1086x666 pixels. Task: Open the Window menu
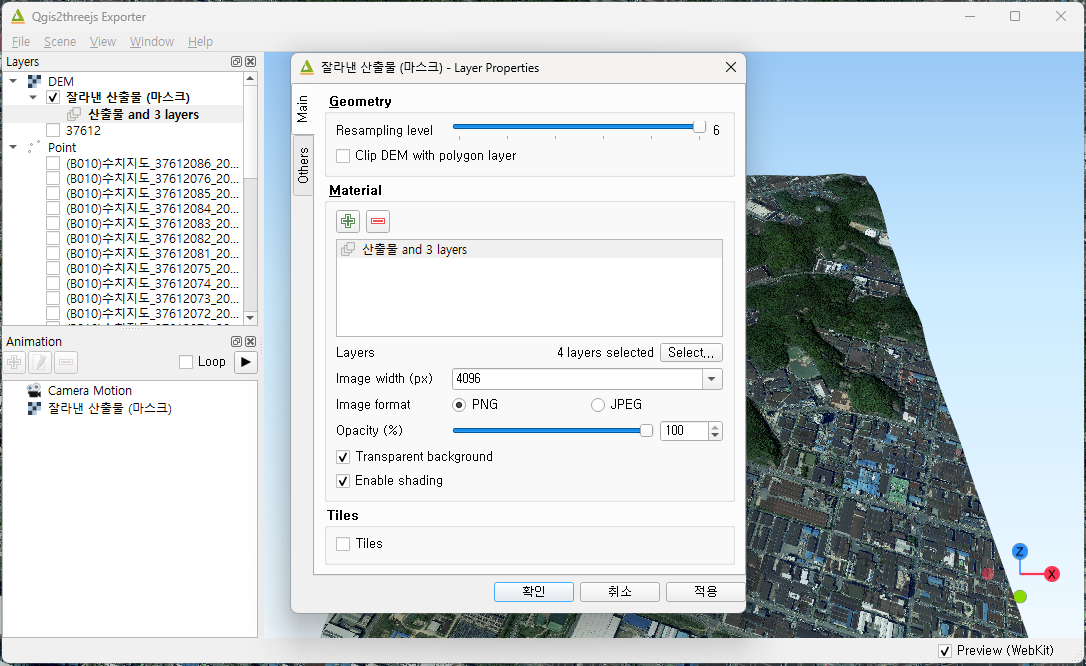(x=152, y=42)
